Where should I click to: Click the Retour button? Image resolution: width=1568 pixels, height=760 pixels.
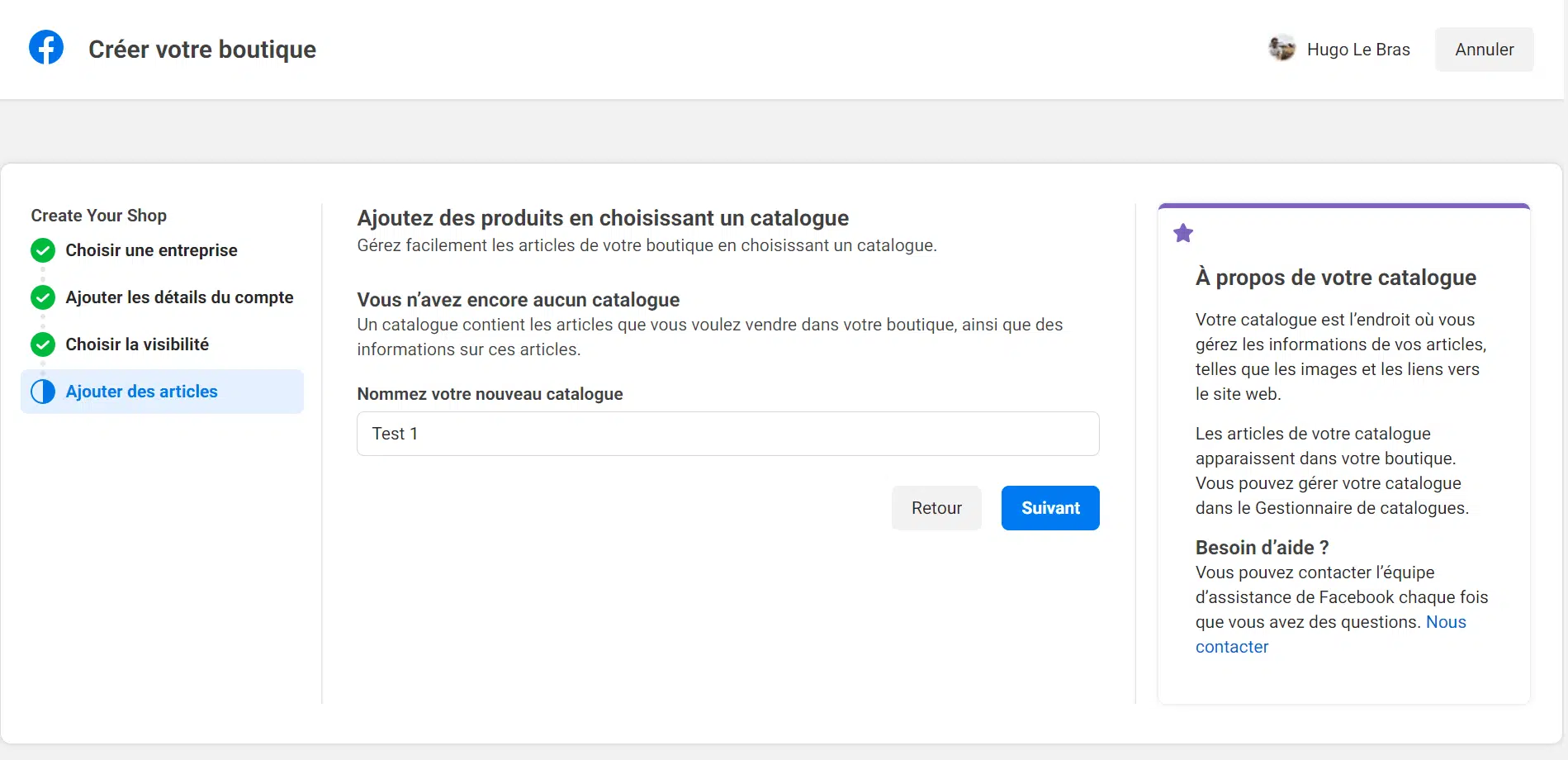(x=936, y=508)
